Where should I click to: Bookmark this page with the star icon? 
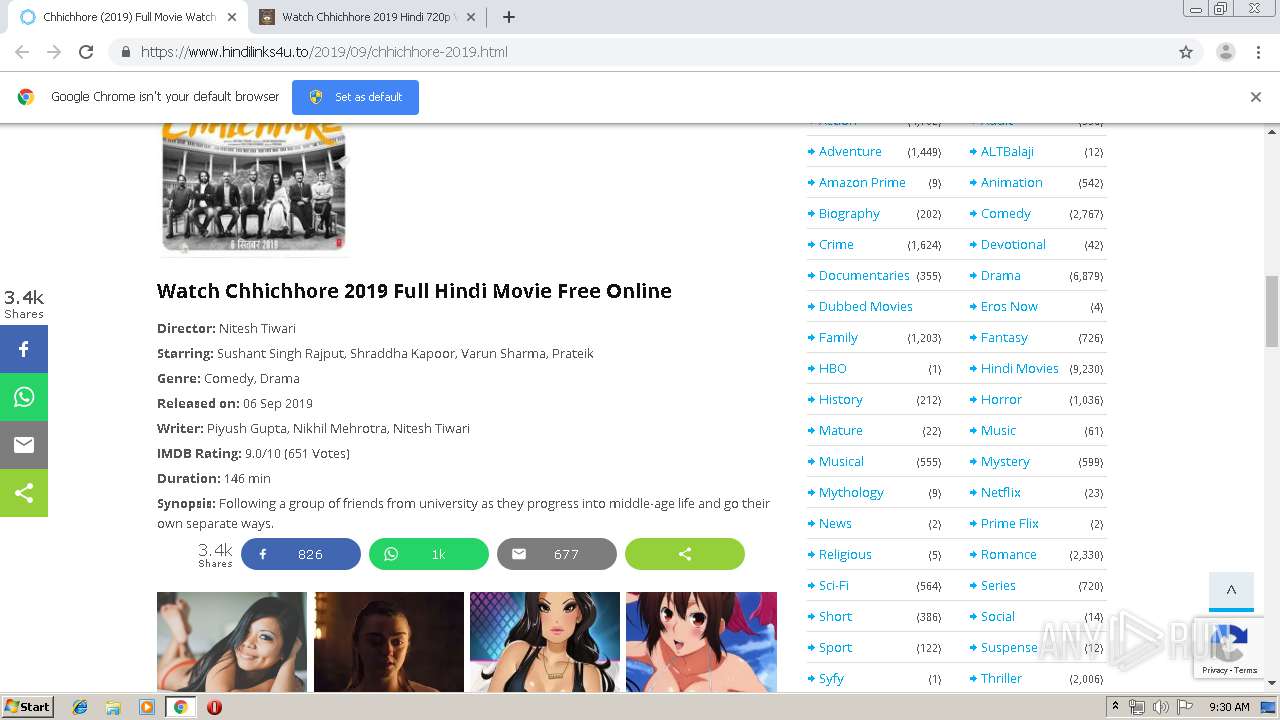(1186, 52)
